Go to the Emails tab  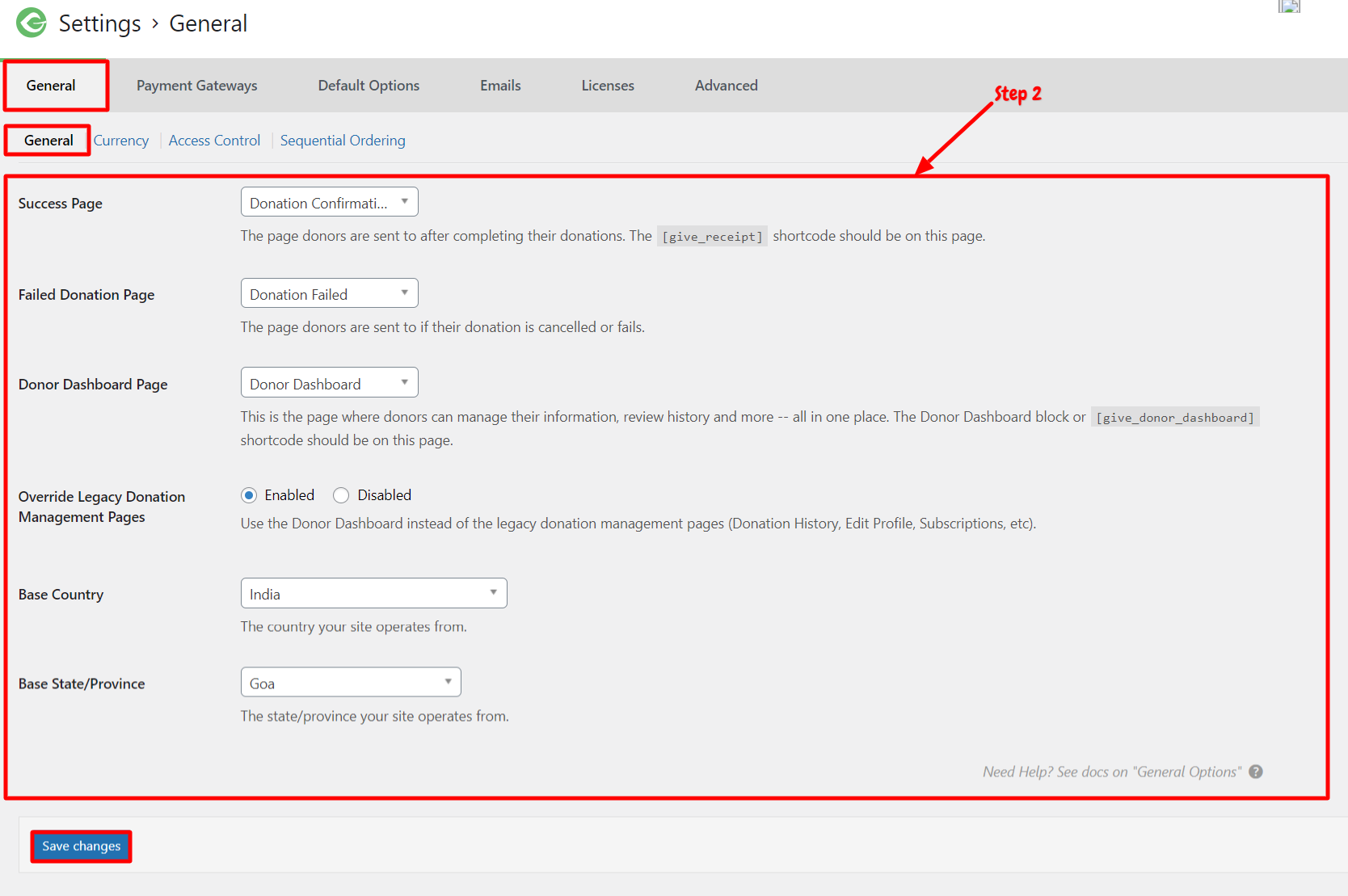pos(500,86)
